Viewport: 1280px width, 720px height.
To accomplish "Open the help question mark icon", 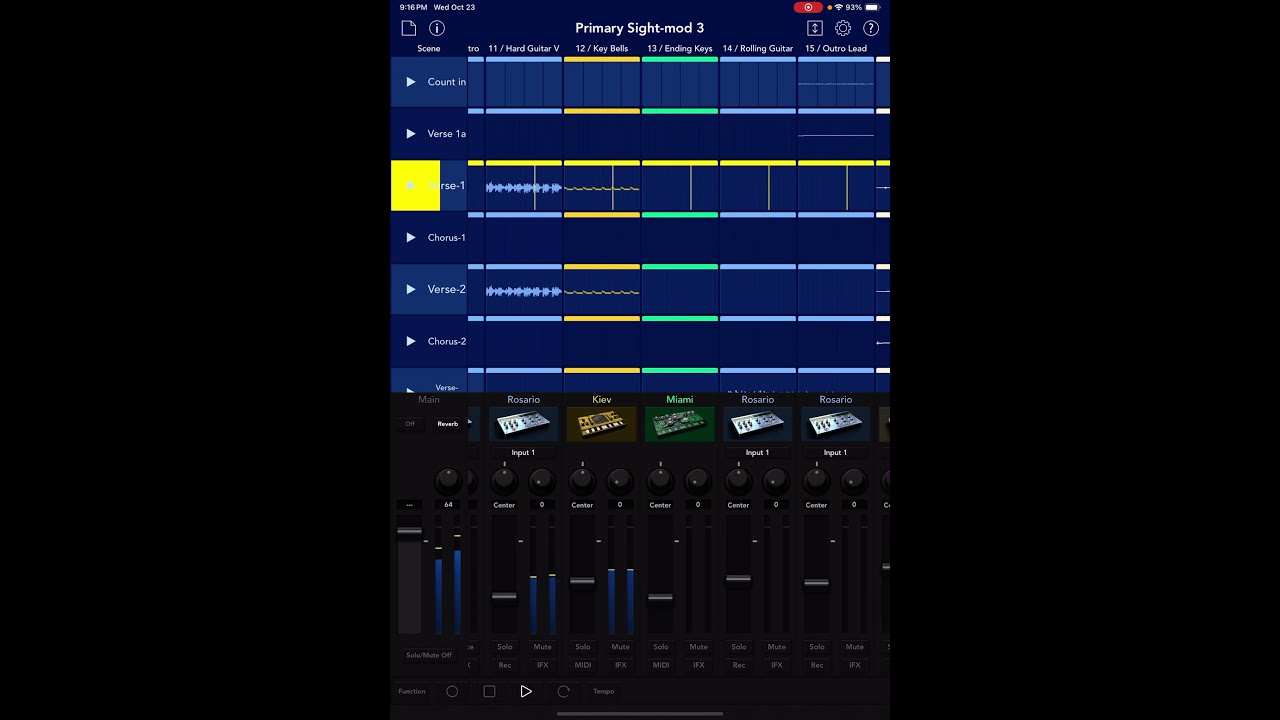I will coord(871,28).
